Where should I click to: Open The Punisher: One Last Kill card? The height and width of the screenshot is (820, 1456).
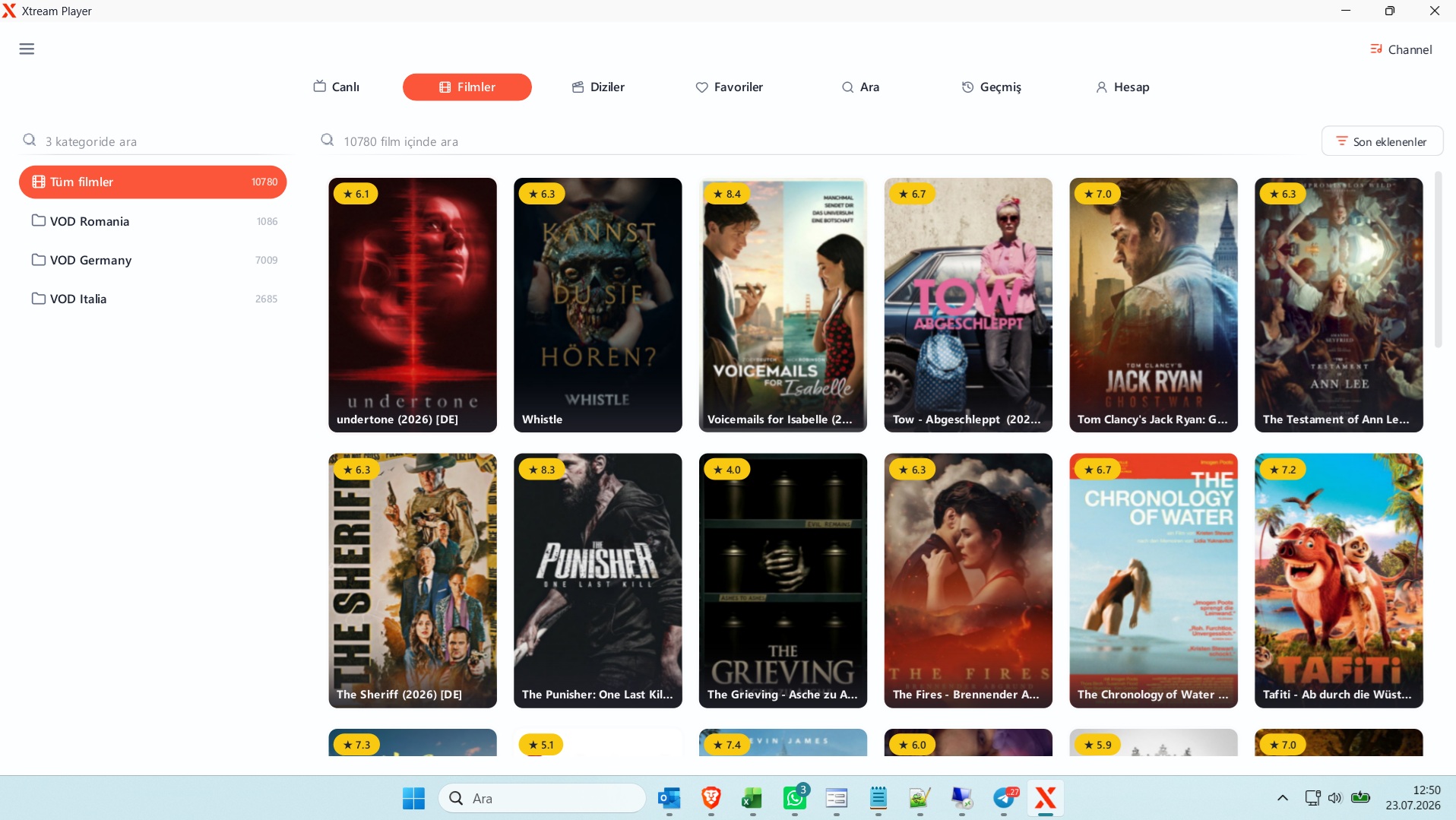click(x=598, y=581)
